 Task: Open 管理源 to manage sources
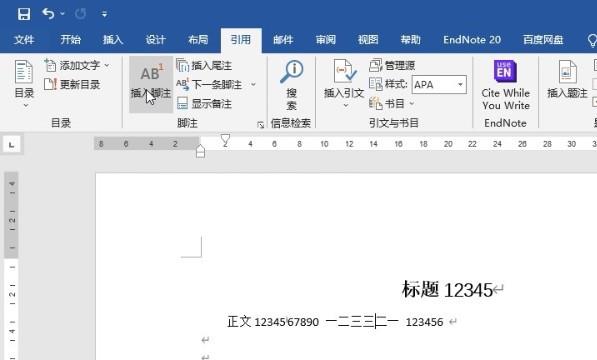[392, 65]
